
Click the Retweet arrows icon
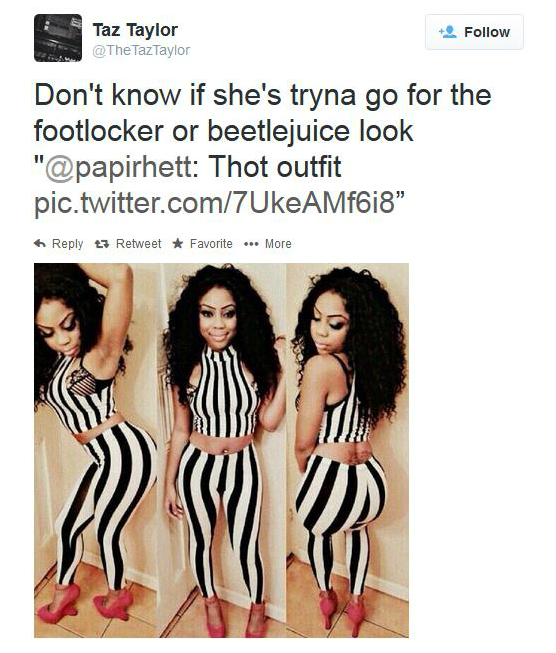pyautogui.click(x=102, y=244)
